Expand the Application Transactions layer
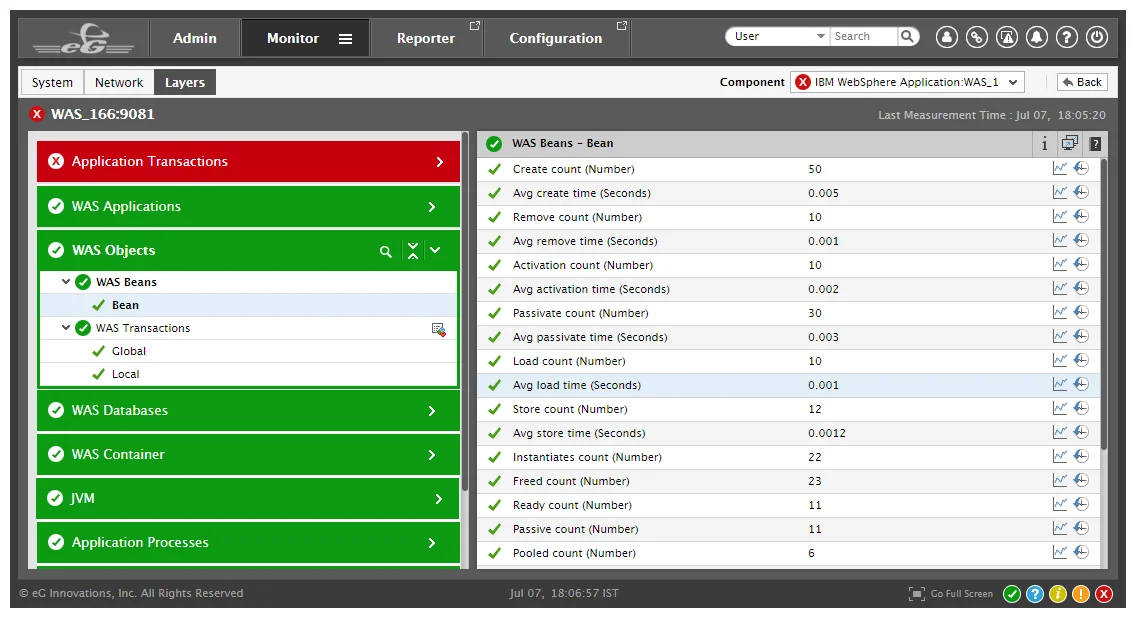 (439, 162)
